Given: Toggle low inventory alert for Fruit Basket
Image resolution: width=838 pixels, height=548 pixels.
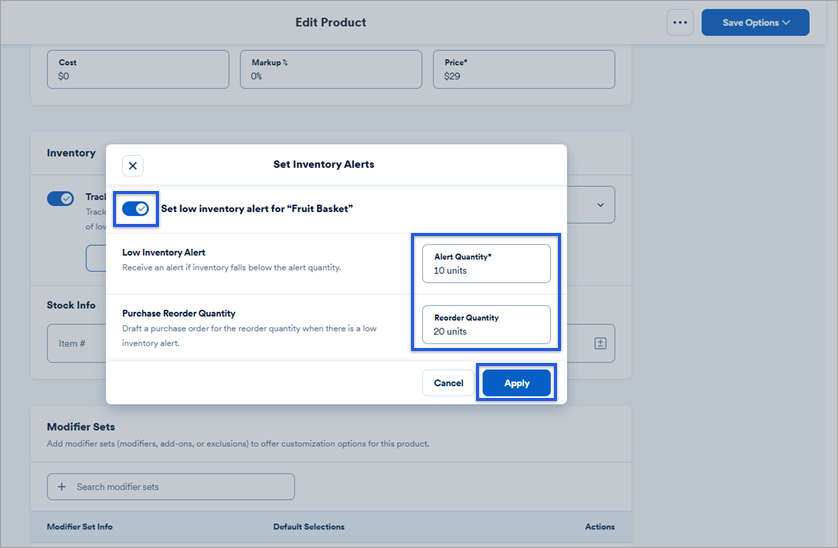Looking at the screenshot, I should 135,209.
